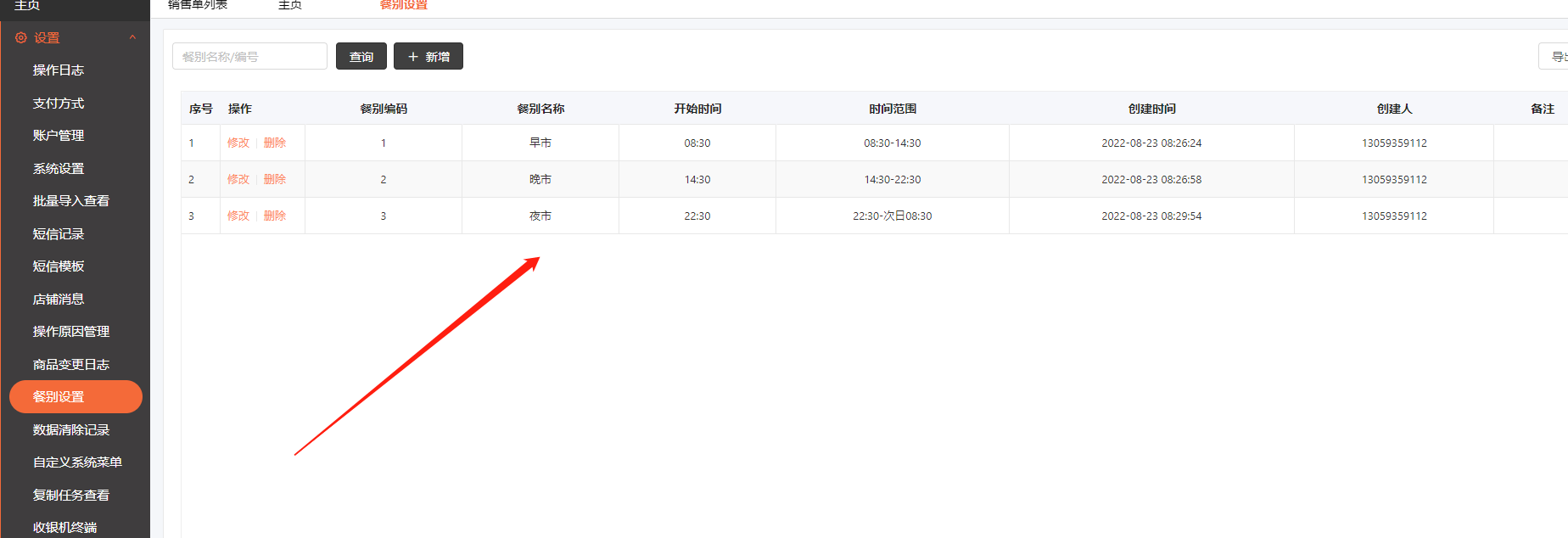This screenshot has width=1568, height=538.
Task: Focus the 餐别名称/编号 search field
Action: point(249,57)
